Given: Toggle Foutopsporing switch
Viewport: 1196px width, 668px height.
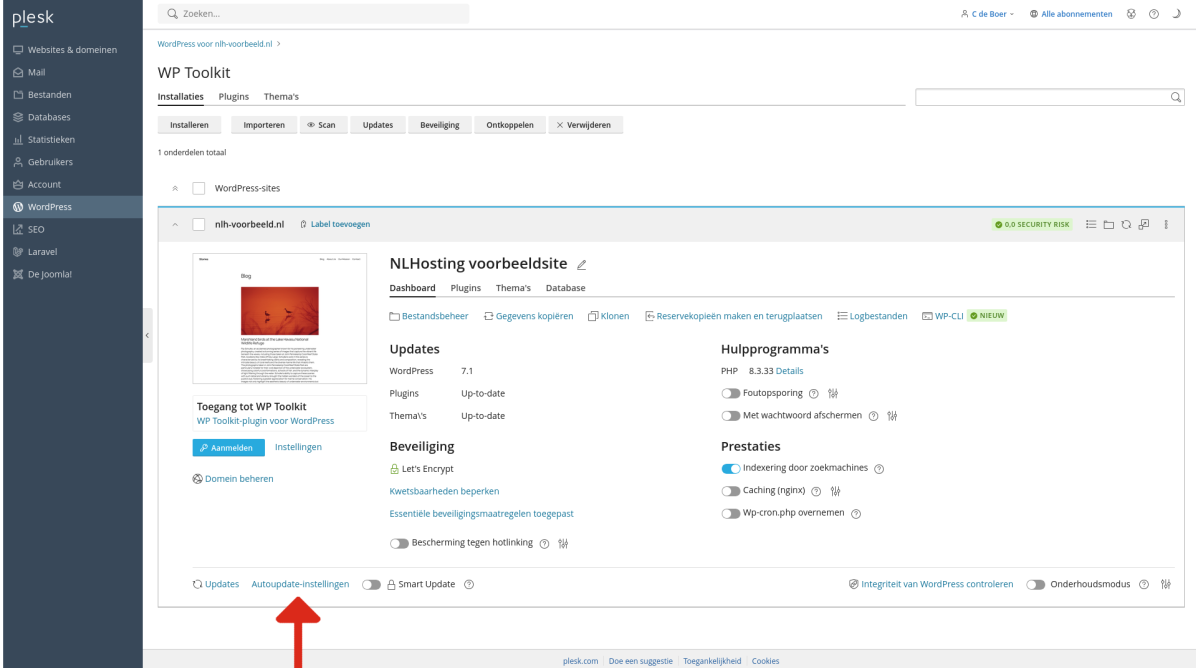Looking at the screenshot, I should click(730, 393).
